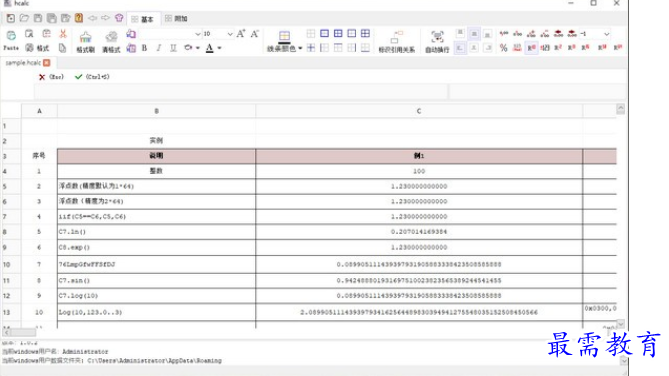
Task: Switch to the 基本 ribbon tab
Action: [x=143, y=19]
